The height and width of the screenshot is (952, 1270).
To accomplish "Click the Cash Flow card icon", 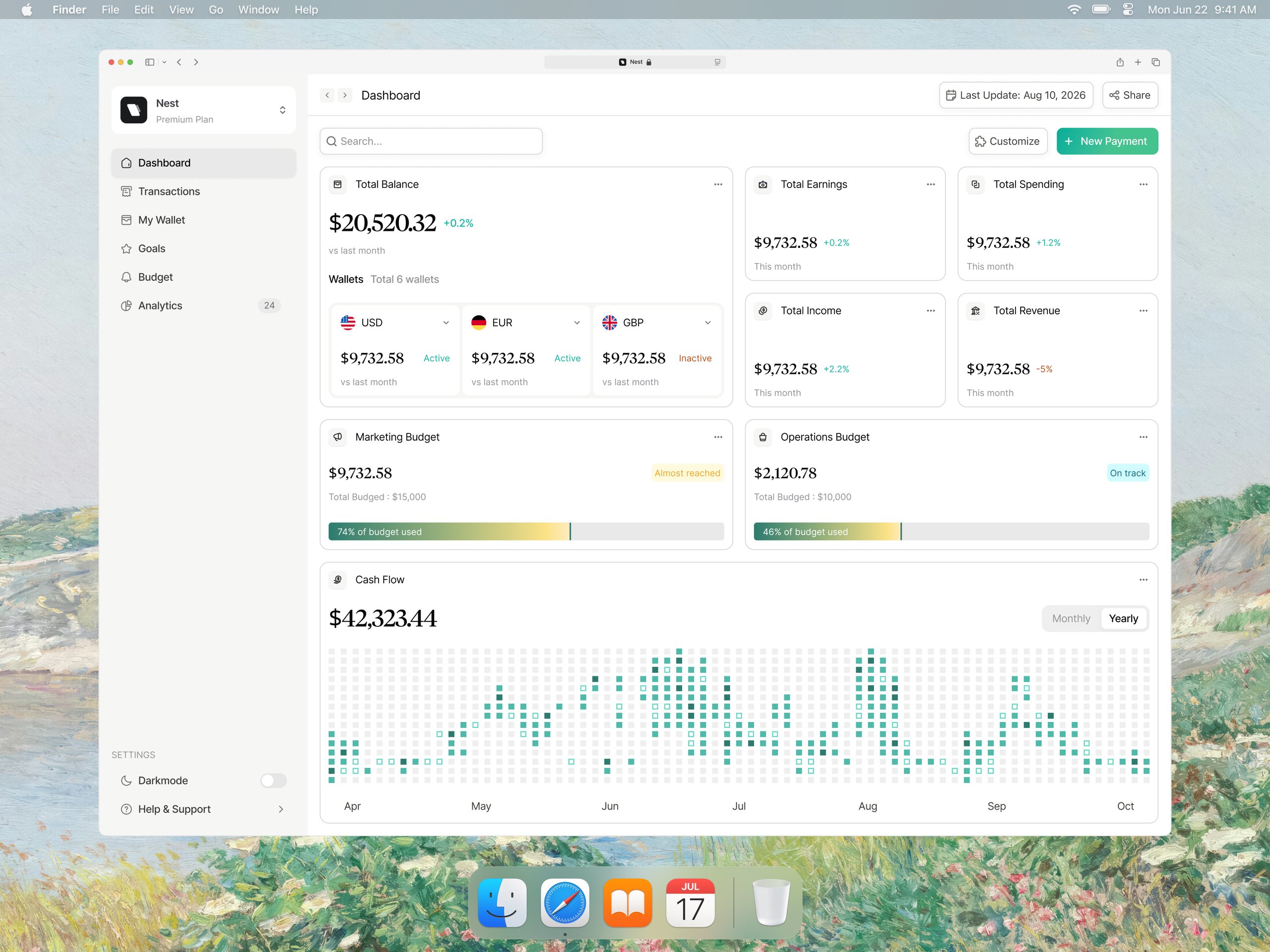I will tap(338, 580).
